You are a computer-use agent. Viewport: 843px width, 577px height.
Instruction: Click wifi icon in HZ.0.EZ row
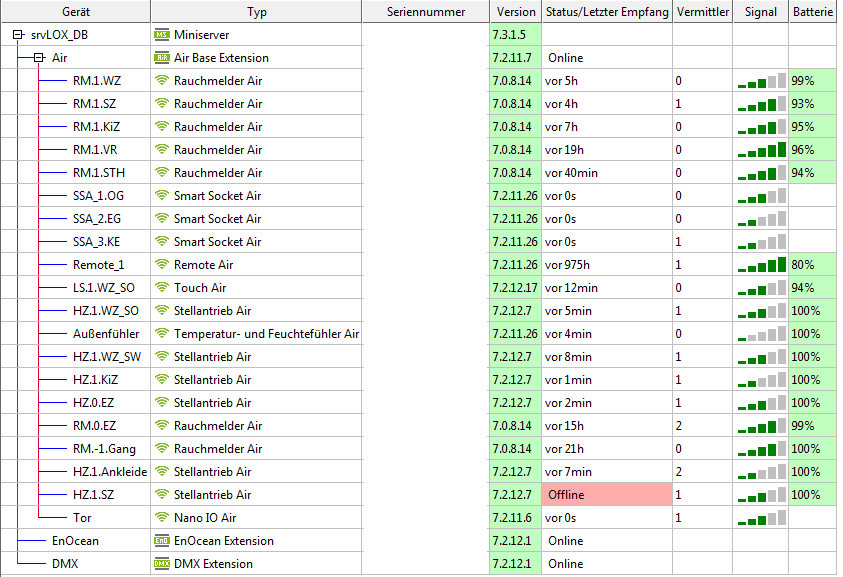162,403
